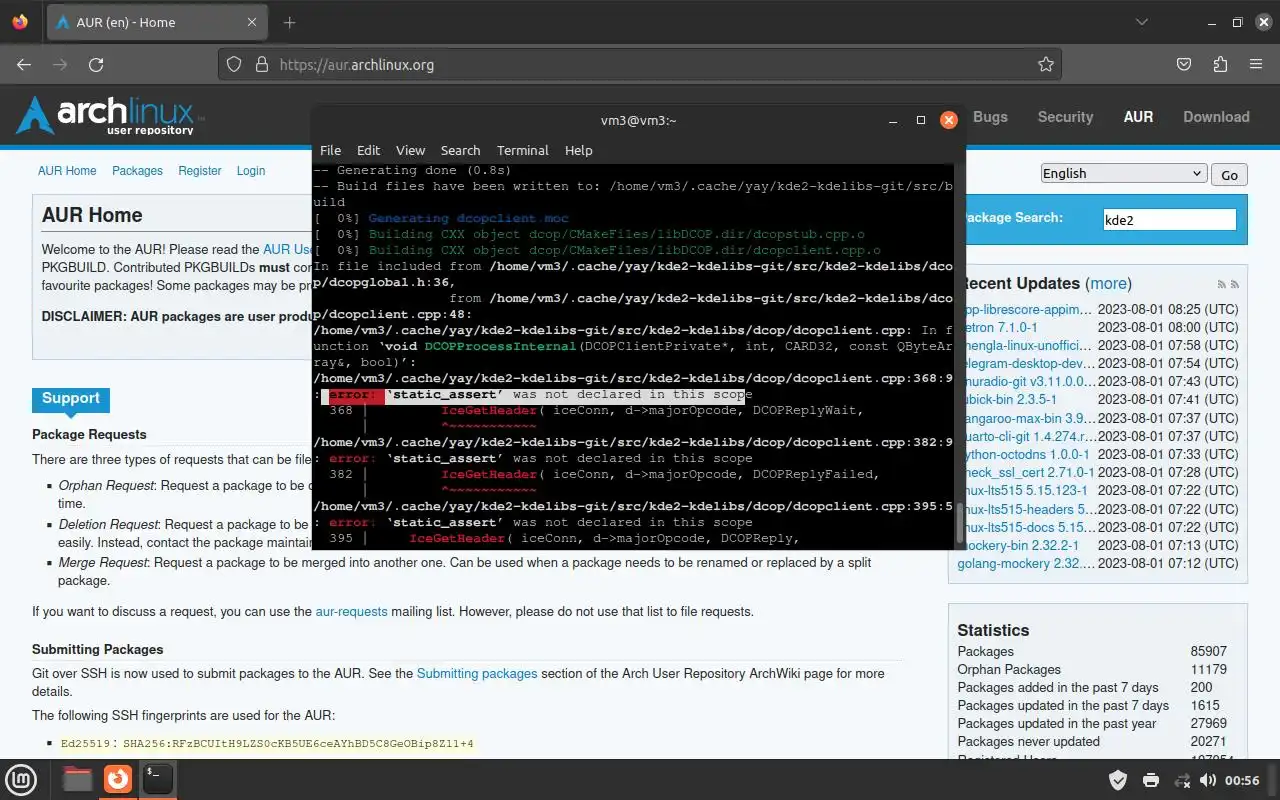Bookmark this page with star icon
Viewport: 1280px width, 800px height.
point(1046,64)
